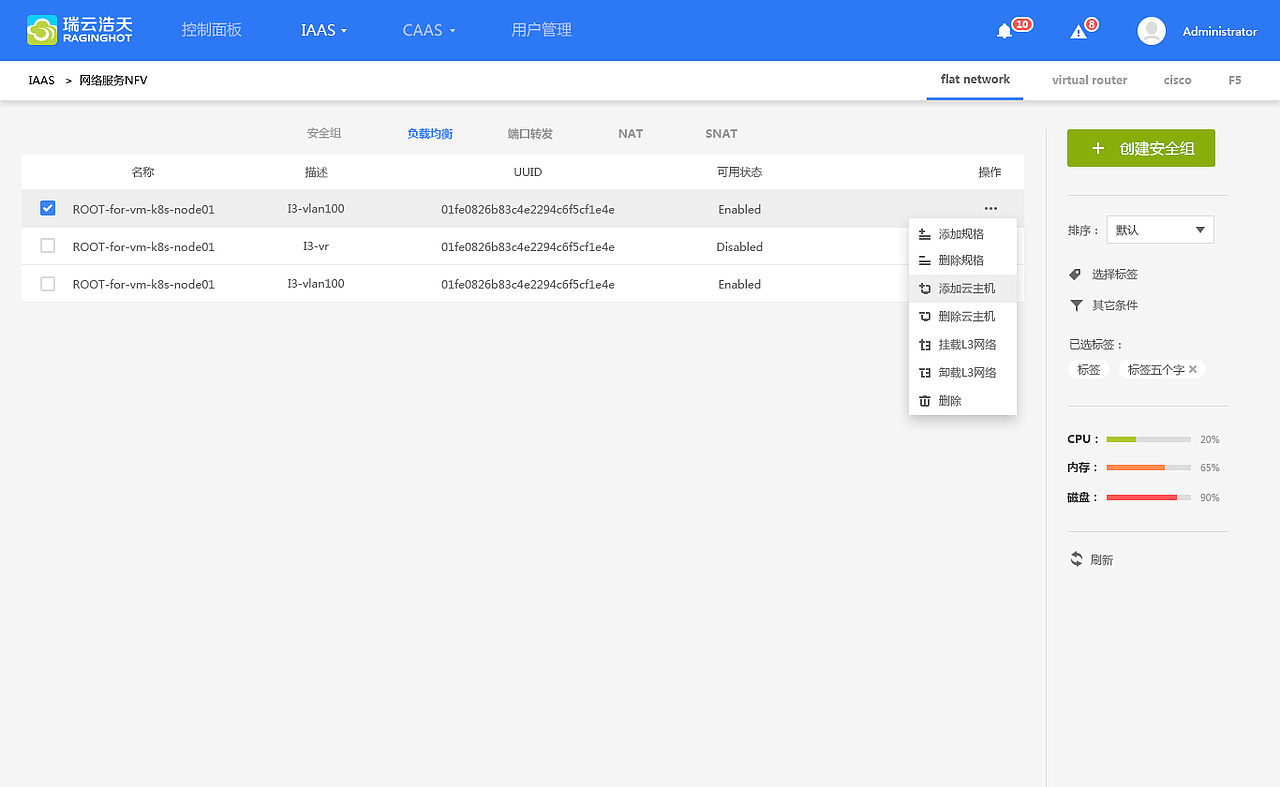Choose 卸载L3网络 from the actions menu
The image size is (1280, 787).
tap(962, 373)
